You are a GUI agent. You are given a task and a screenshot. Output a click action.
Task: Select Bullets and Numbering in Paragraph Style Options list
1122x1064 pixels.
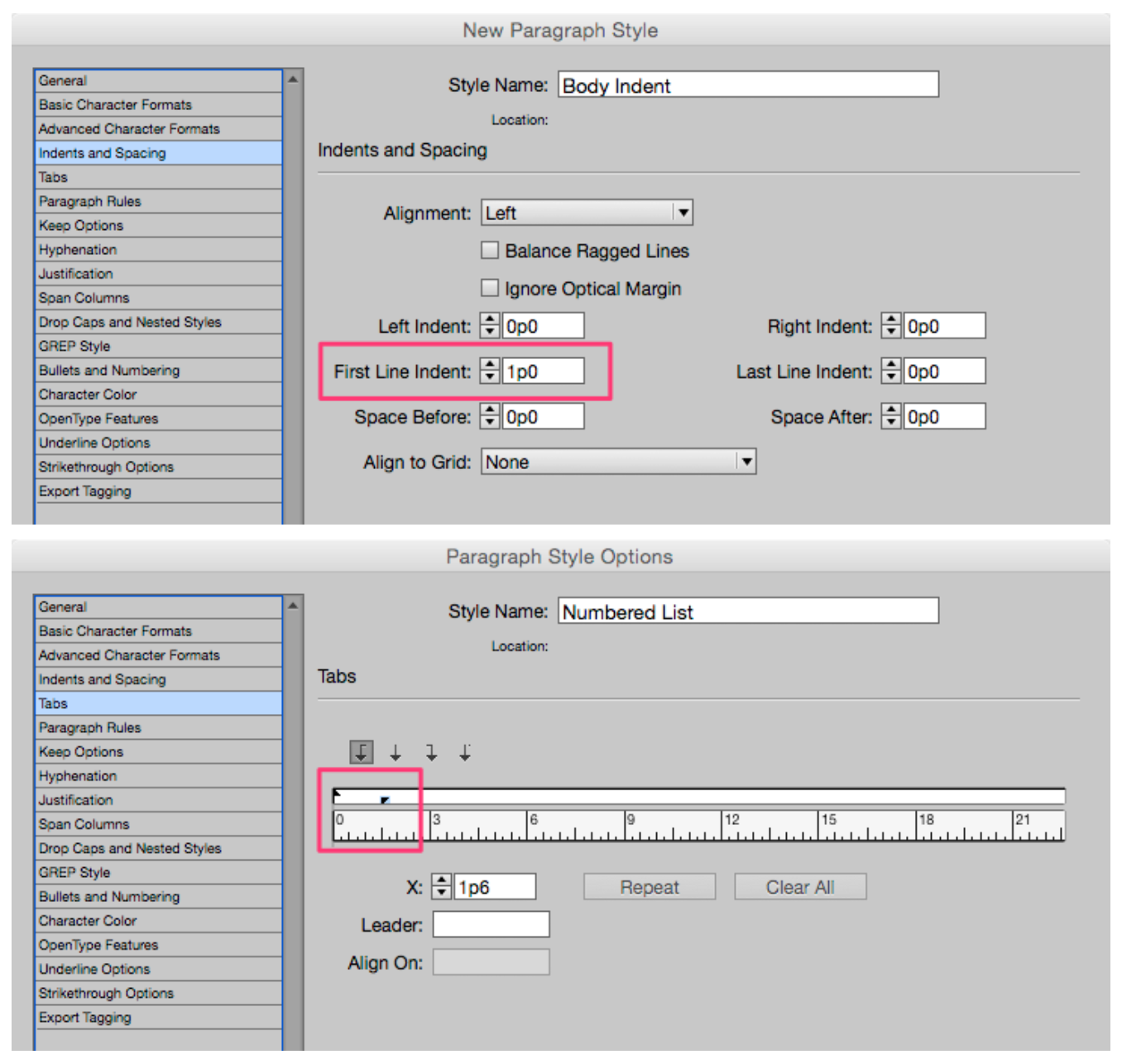[109, 896]
